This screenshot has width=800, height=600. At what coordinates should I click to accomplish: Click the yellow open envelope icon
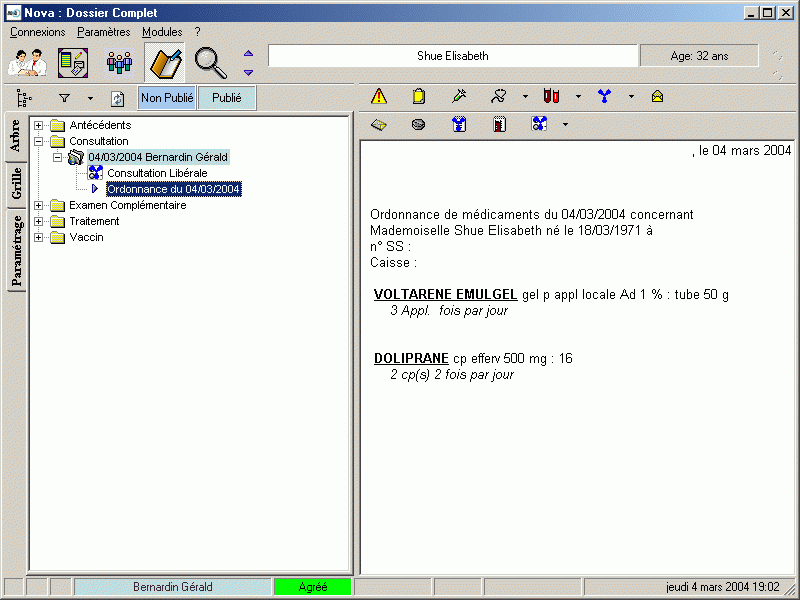point(657,96)
